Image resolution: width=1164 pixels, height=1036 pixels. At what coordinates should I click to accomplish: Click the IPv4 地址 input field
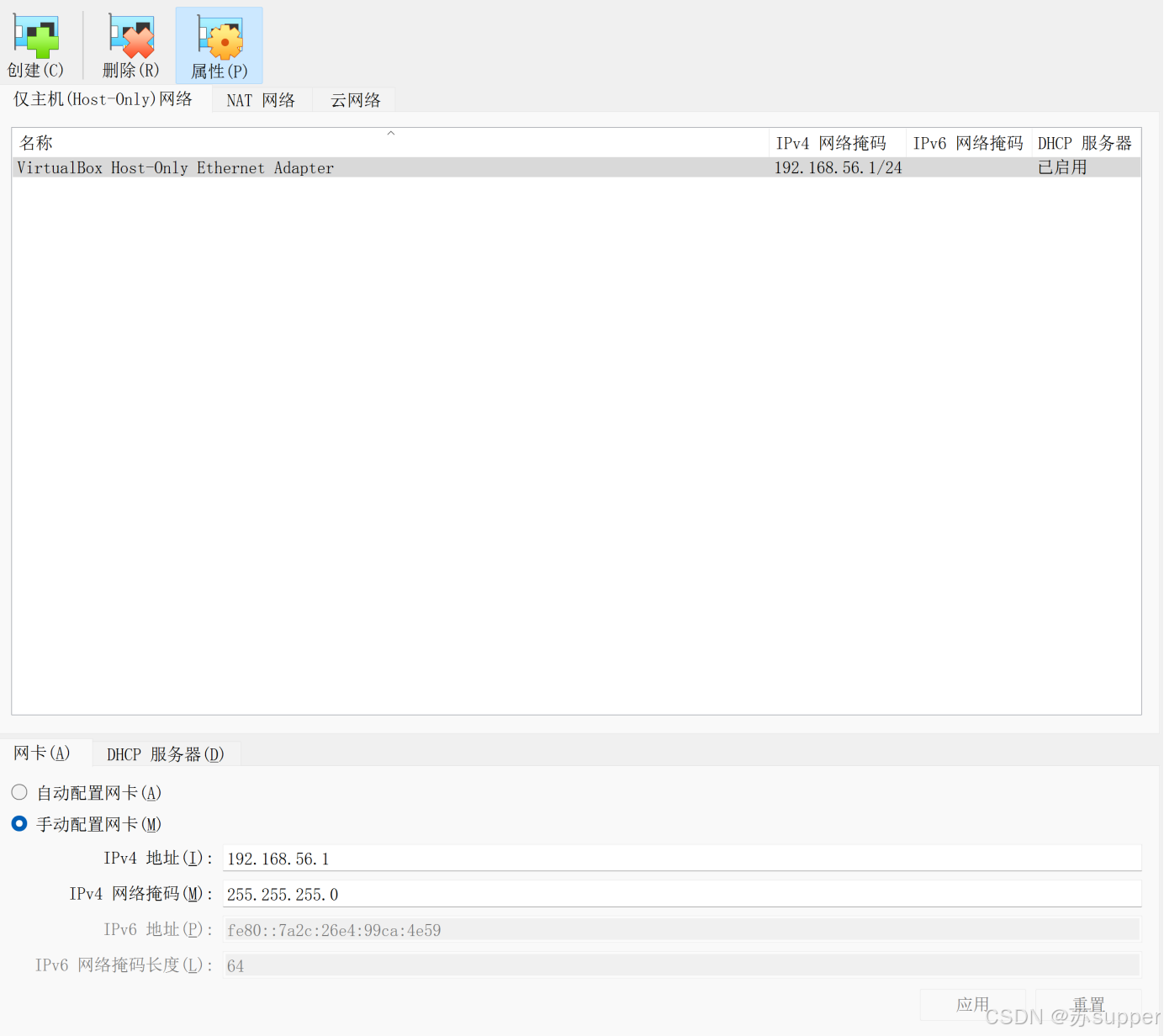coord(682,859)
